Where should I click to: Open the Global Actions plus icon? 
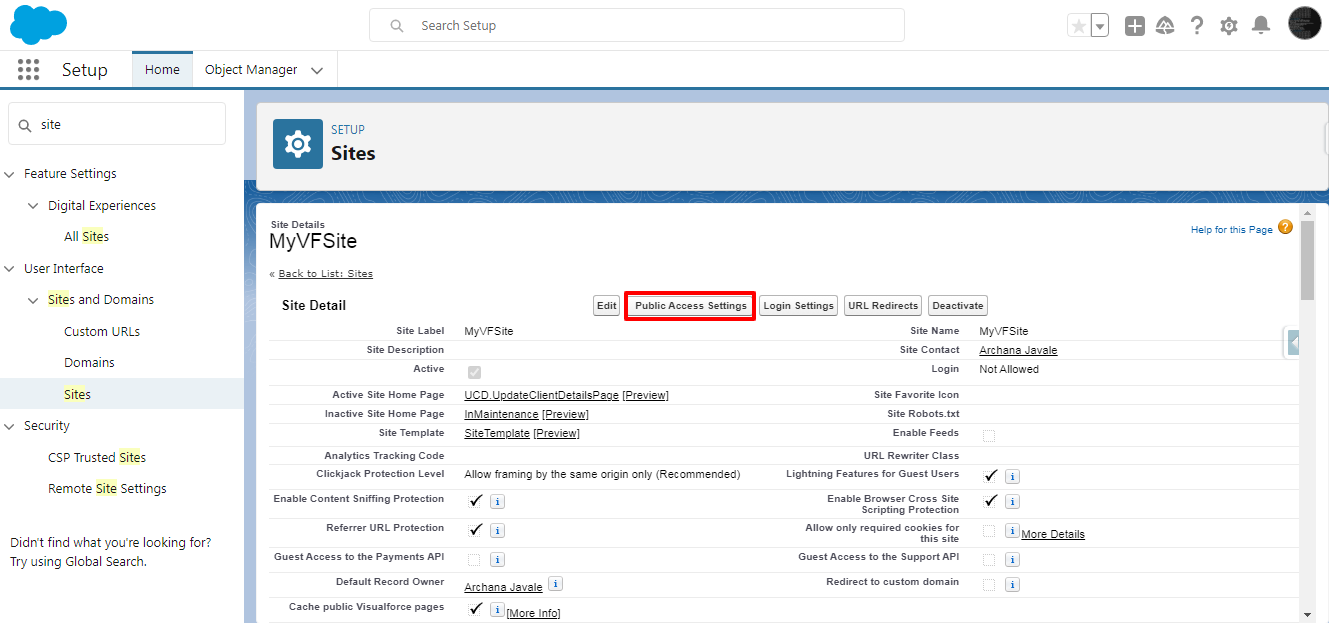pos(1134,26)
